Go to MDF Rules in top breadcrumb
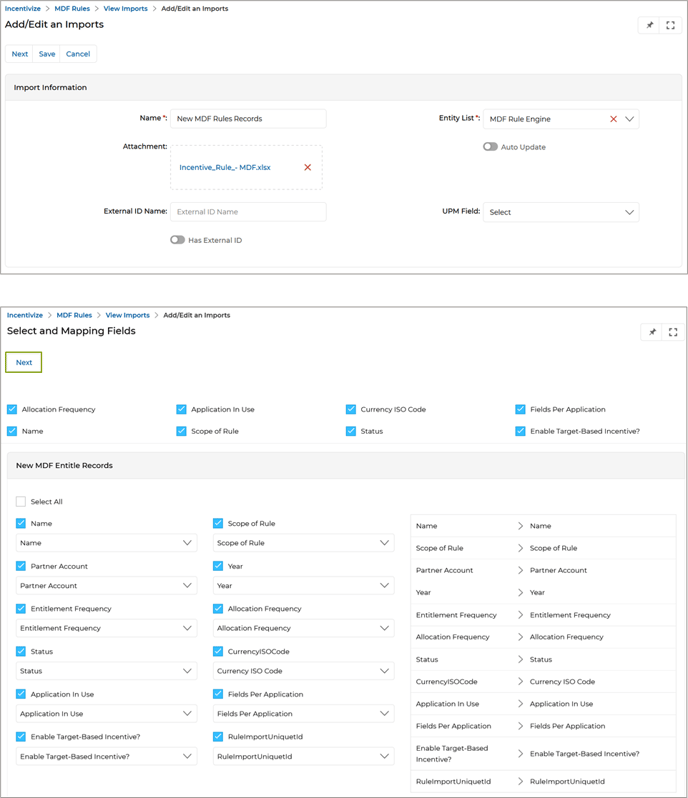 click(x=73, y=8)
